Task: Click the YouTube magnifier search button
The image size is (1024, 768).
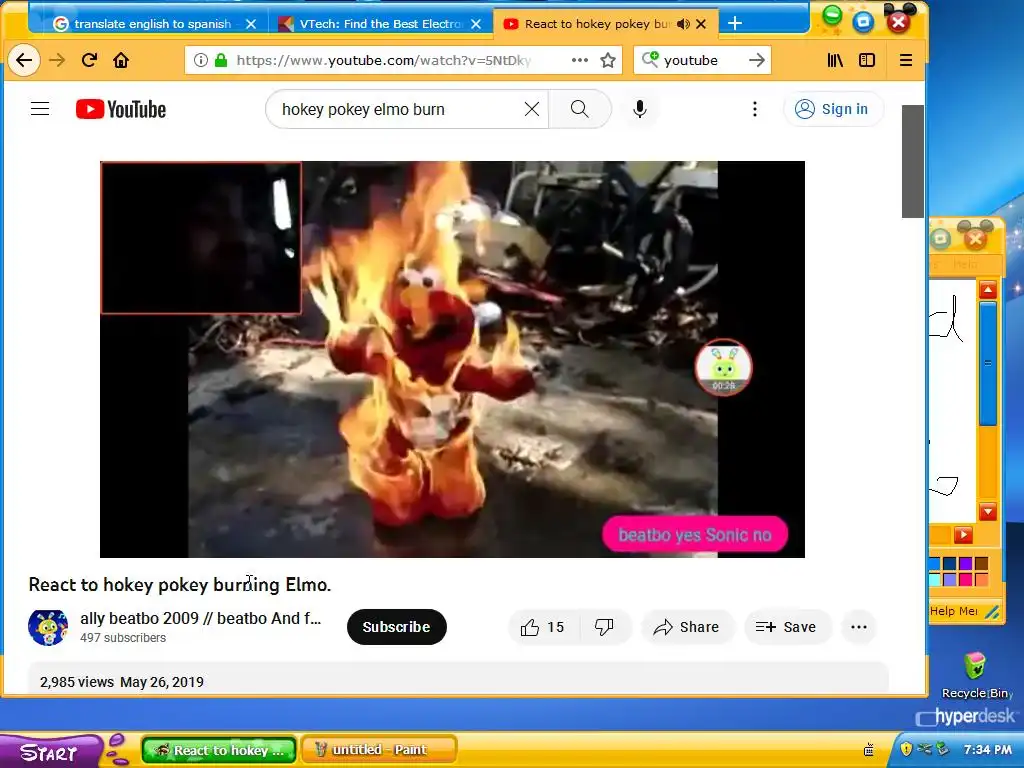Action: tap(580, 109)
